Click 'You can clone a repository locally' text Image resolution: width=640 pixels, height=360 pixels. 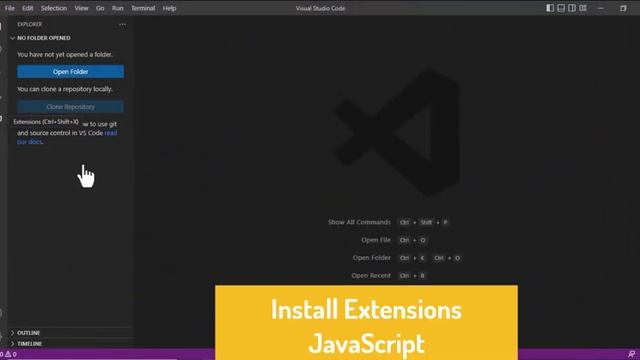coord(65,89)
